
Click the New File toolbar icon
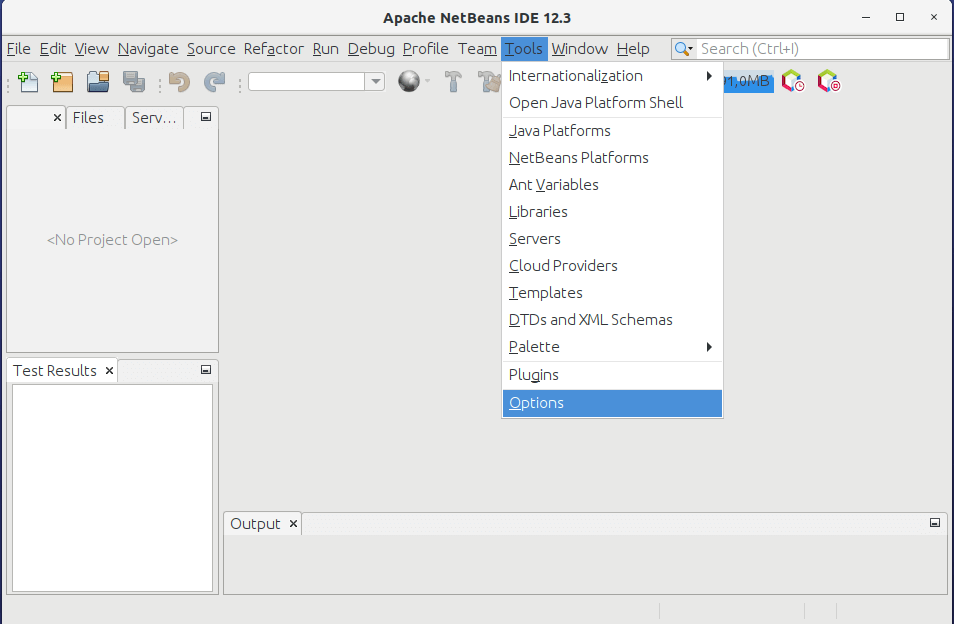(28, 81)
